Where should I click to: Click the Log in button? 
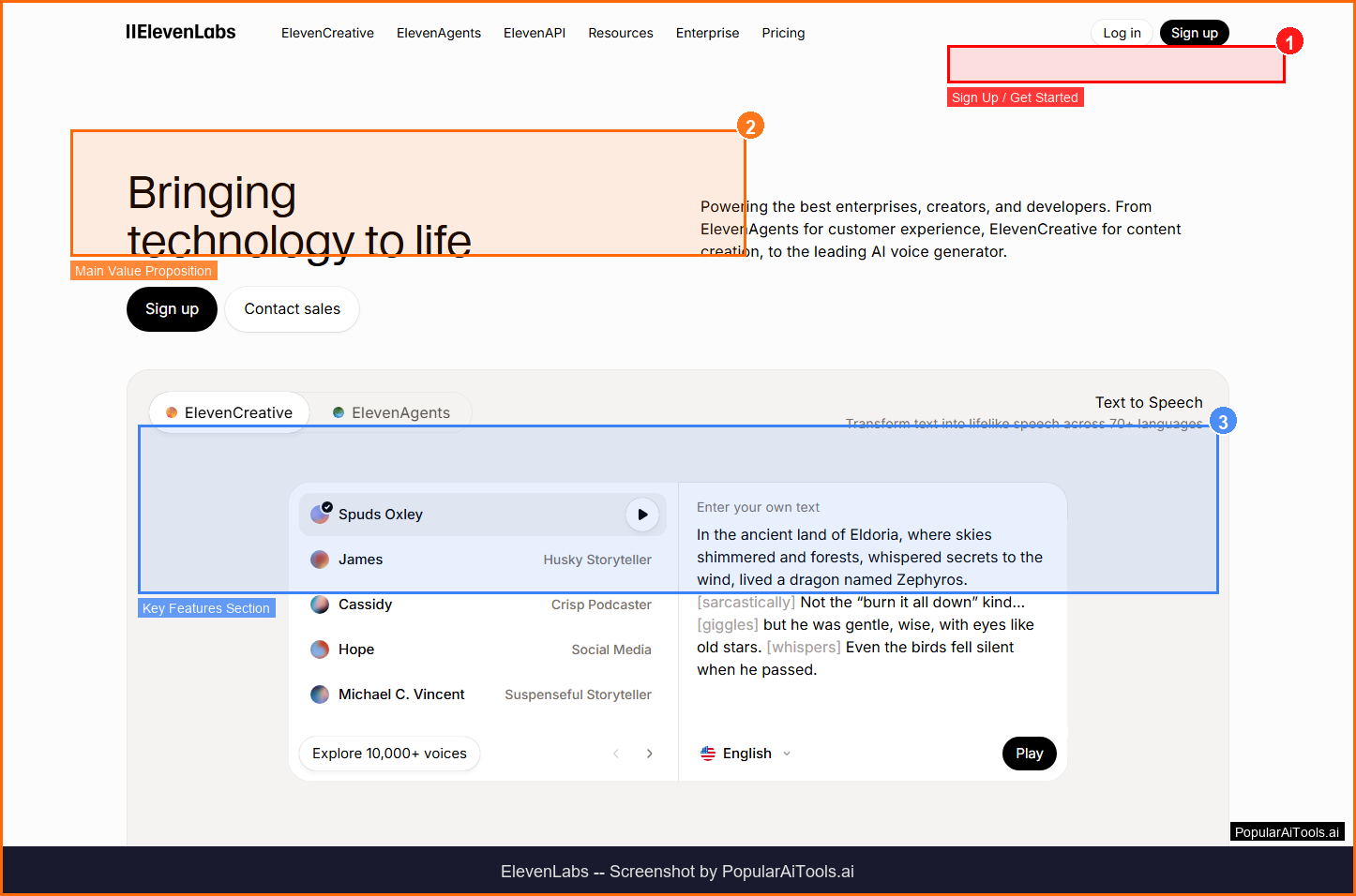click(x=1122, y=33)
